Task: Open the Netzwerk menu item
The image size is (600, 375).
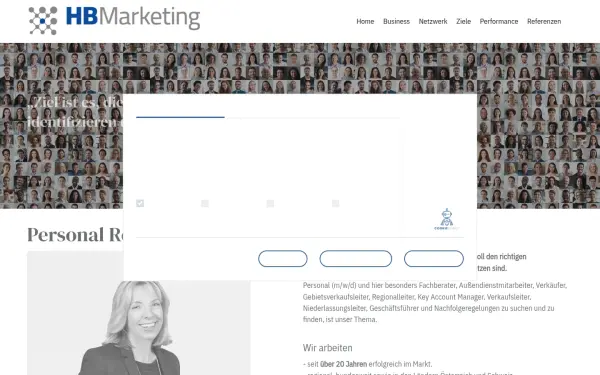Action: pyautogui.click(x=433, y=21)
